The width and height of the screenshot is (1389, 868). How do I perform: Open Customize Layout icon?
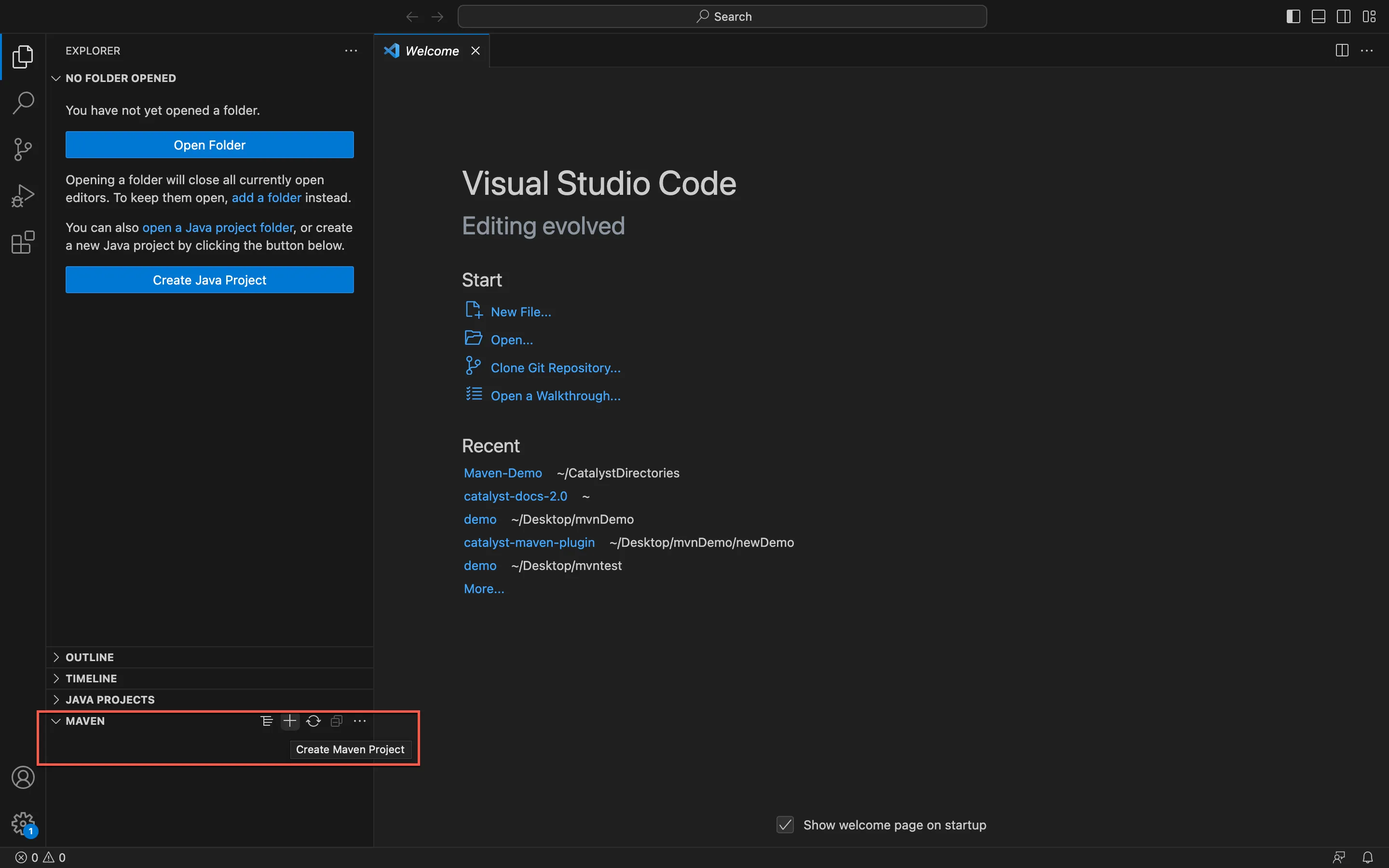[1370, 17]
